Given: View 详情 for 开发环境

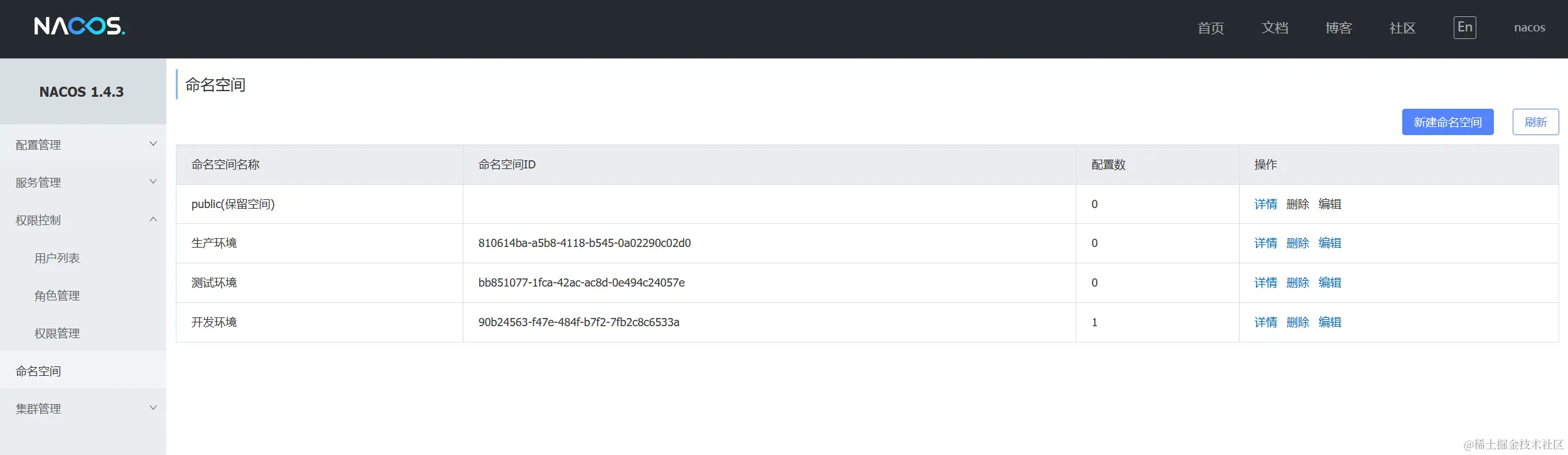Looking at the screenshot, I should [1265, 322].
